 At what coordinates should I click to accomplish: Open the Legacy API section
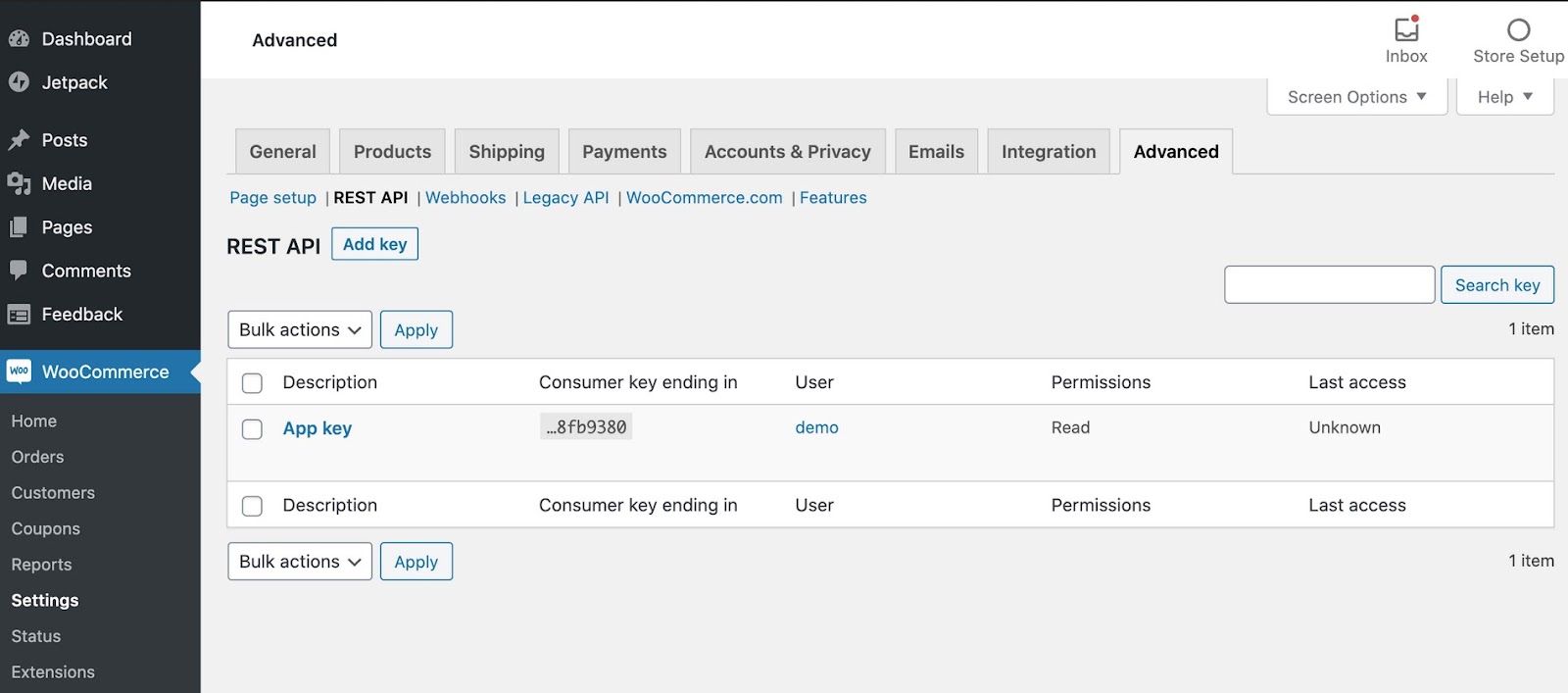tap(565, 198)
